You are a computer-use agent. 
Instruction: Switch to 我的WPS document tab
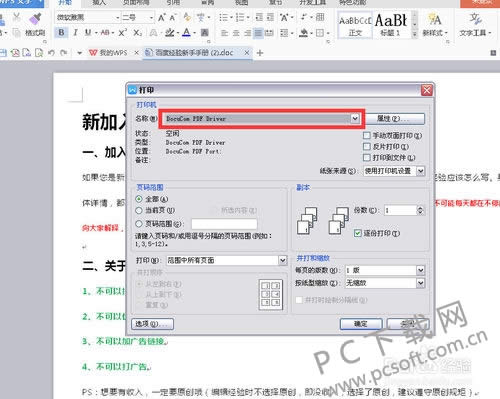pyautogui.click(x=113, y=53)
